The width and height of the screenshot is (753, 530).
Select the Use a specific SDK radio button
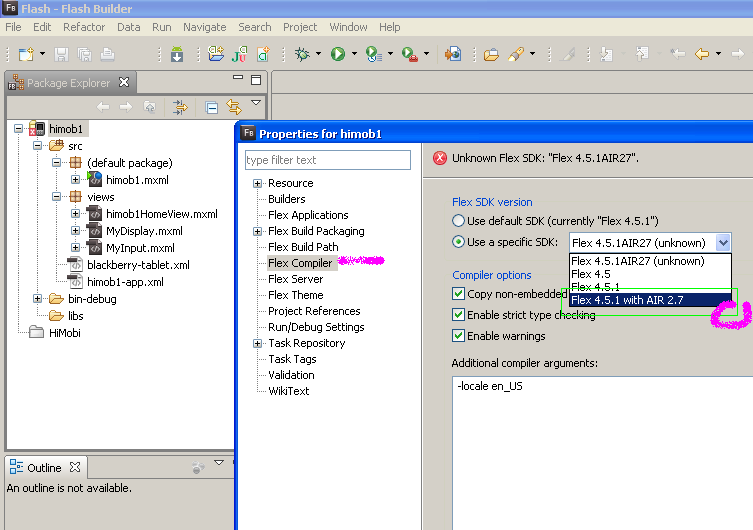pos(458,242)
